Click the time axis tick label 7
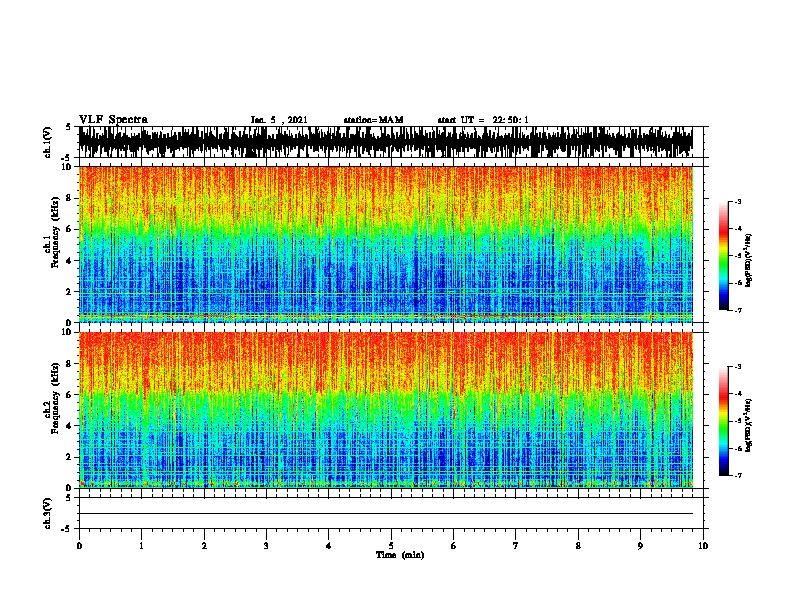Viewport: 792px width, 612px height. pos(516,545)
